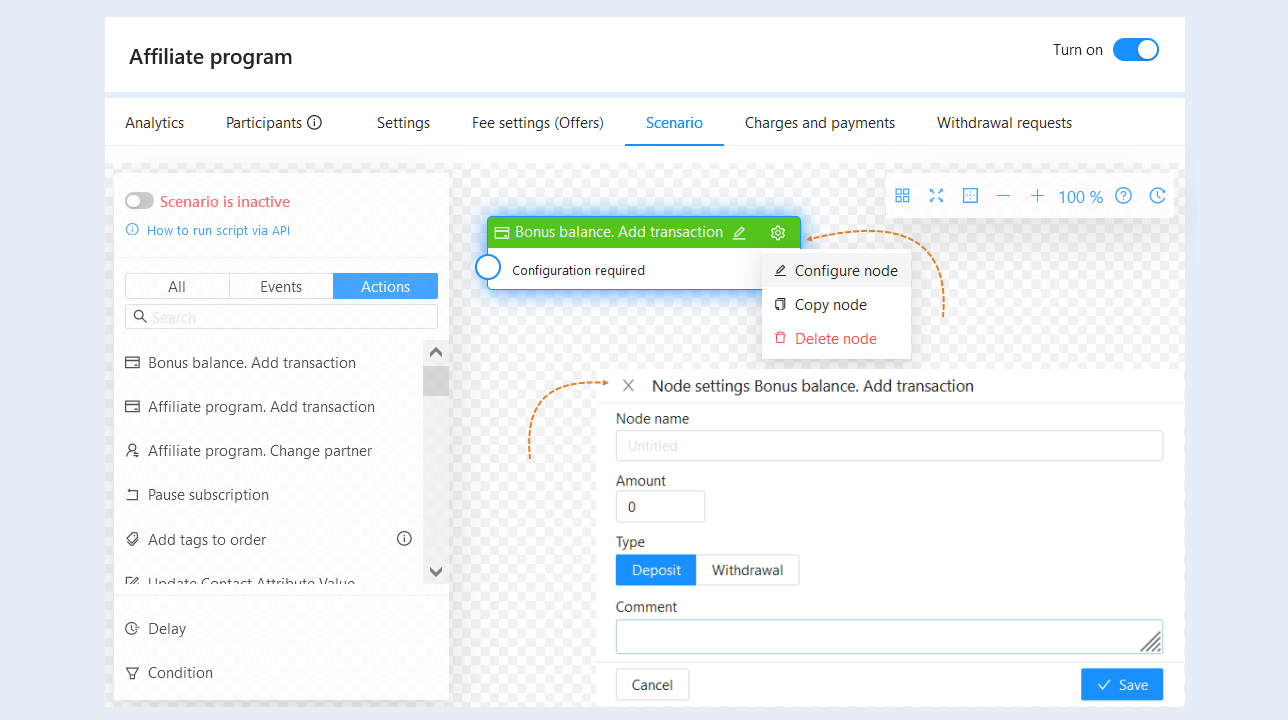This screenshot has width=1288, height=720.
Task: Click the Pause subscription icon
Action: pos(132,495)
